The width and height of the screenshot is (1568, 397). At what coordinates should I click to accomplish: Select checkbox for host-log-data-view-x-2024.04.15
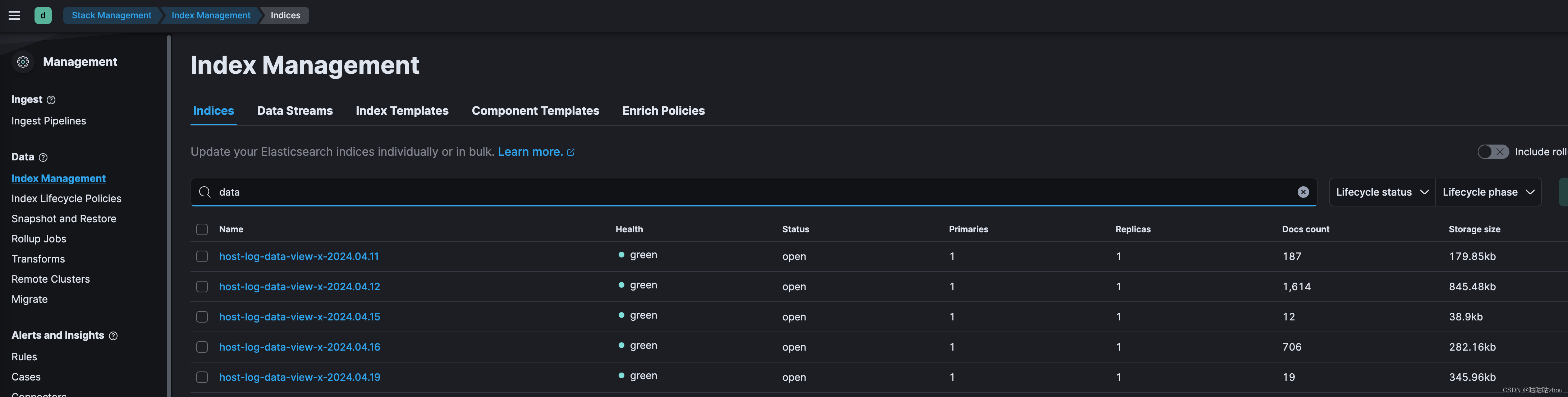point(202,316)
